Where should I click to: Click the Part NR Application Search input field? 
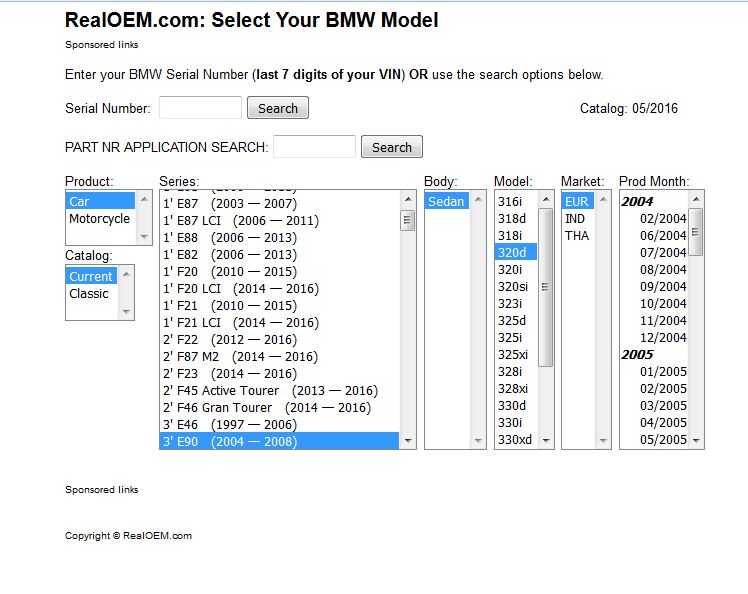[x=314, y=146]
